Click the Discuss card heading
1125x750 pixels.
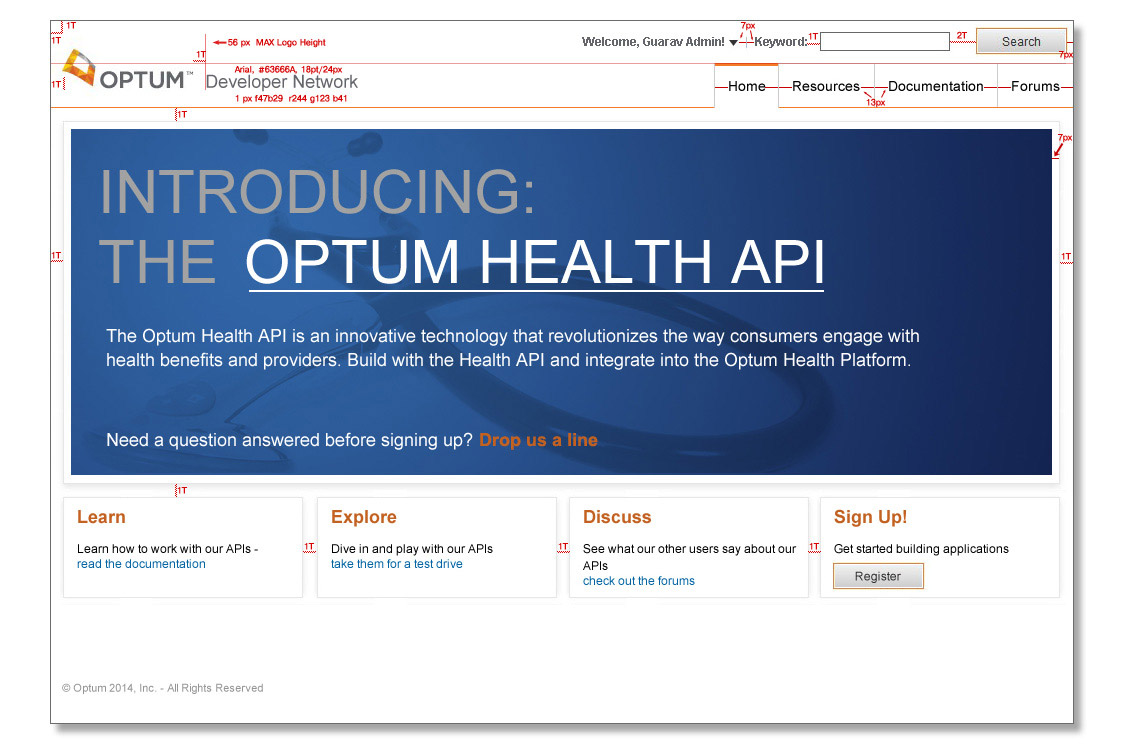pos(617,517)
